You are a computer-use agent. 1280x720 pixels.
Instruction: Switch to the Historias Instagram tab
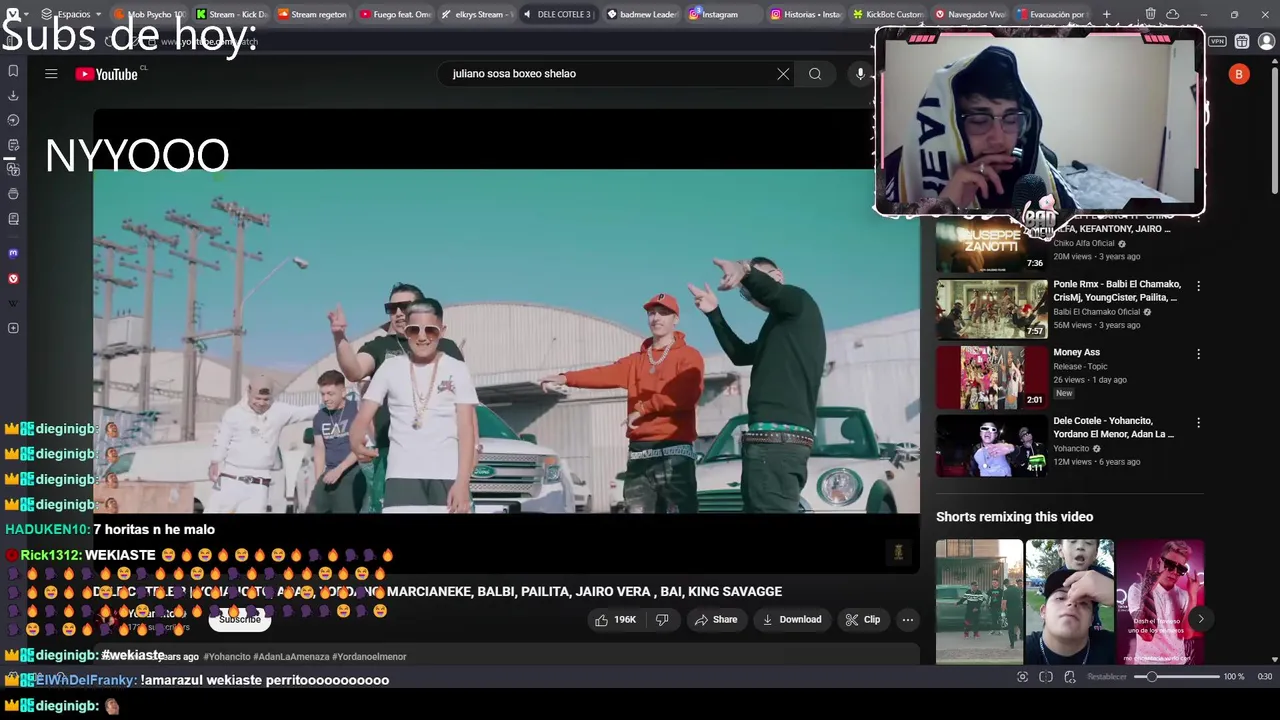click(805, 14)
